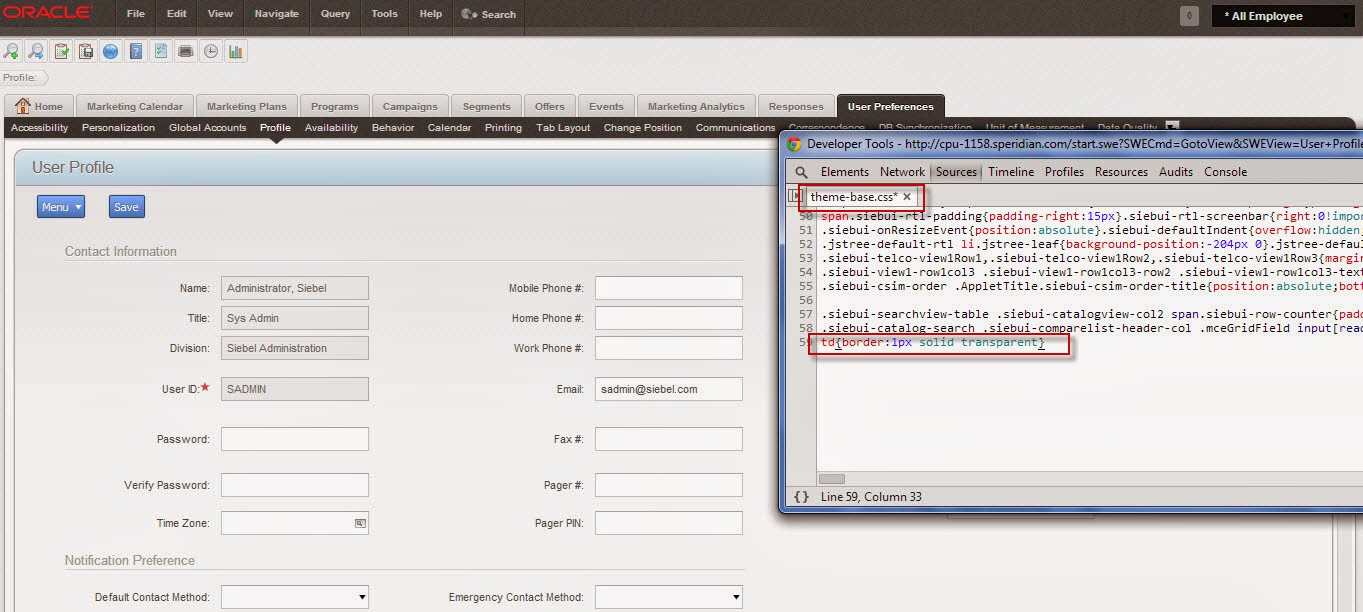The image size is (1363, 612).
Task: Click the clipboard with checkmark toolbar icon
Action: tap(61, 51)
